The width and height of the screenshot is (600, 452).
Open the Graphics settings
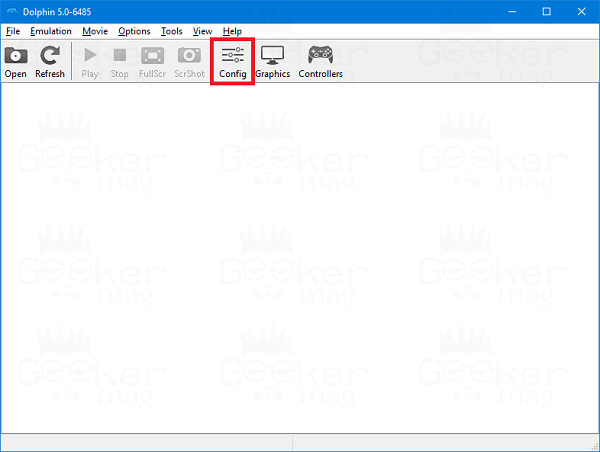(x=272, y=62)
